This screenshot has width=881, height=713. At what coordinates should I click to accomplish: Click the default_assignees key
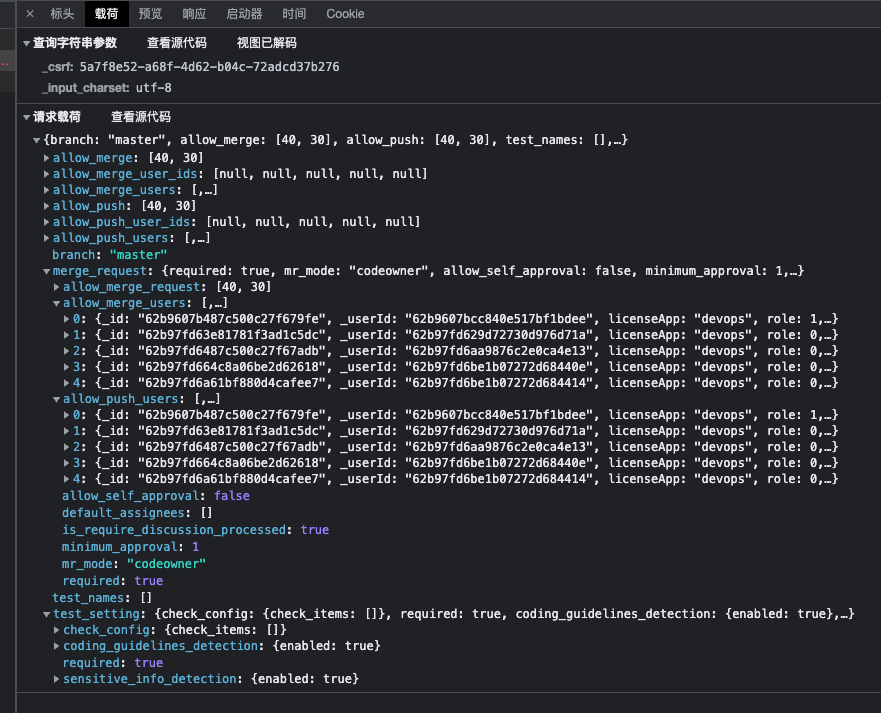click(123, 513)
